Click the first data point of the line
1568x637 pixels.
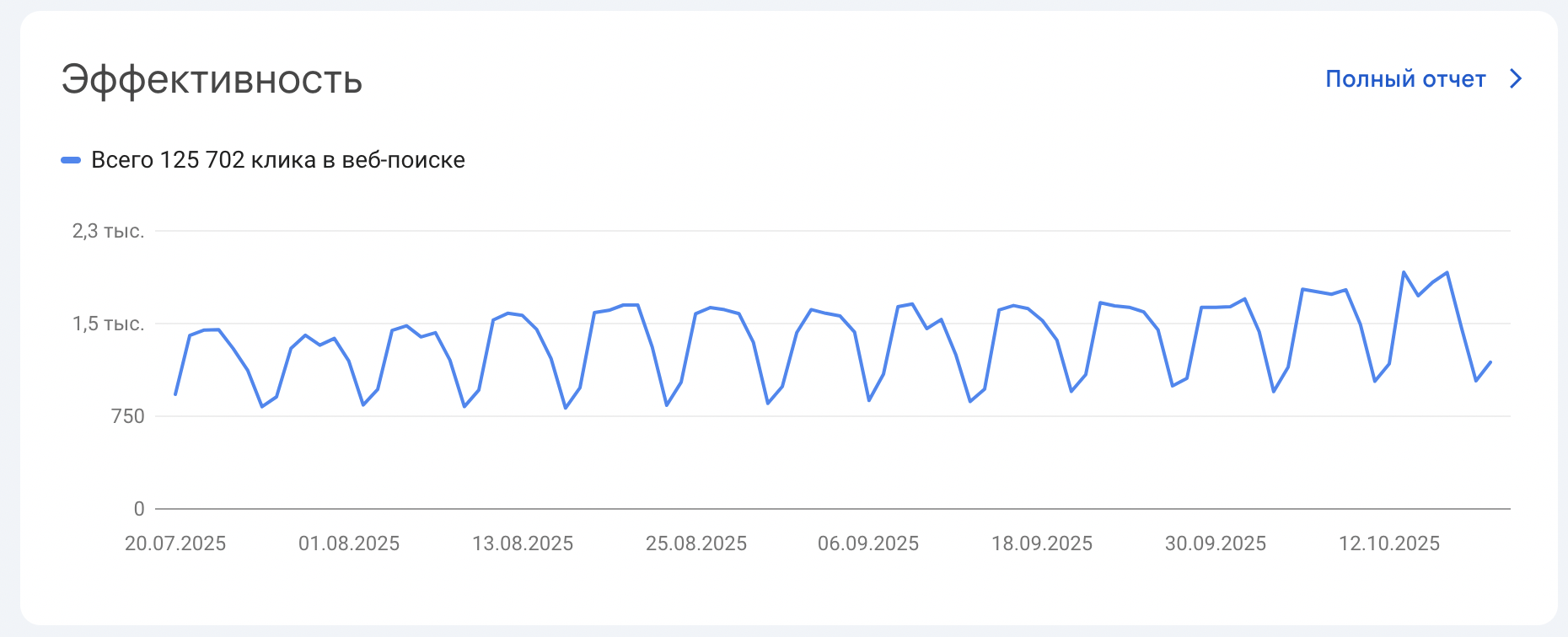pos(175,394)
